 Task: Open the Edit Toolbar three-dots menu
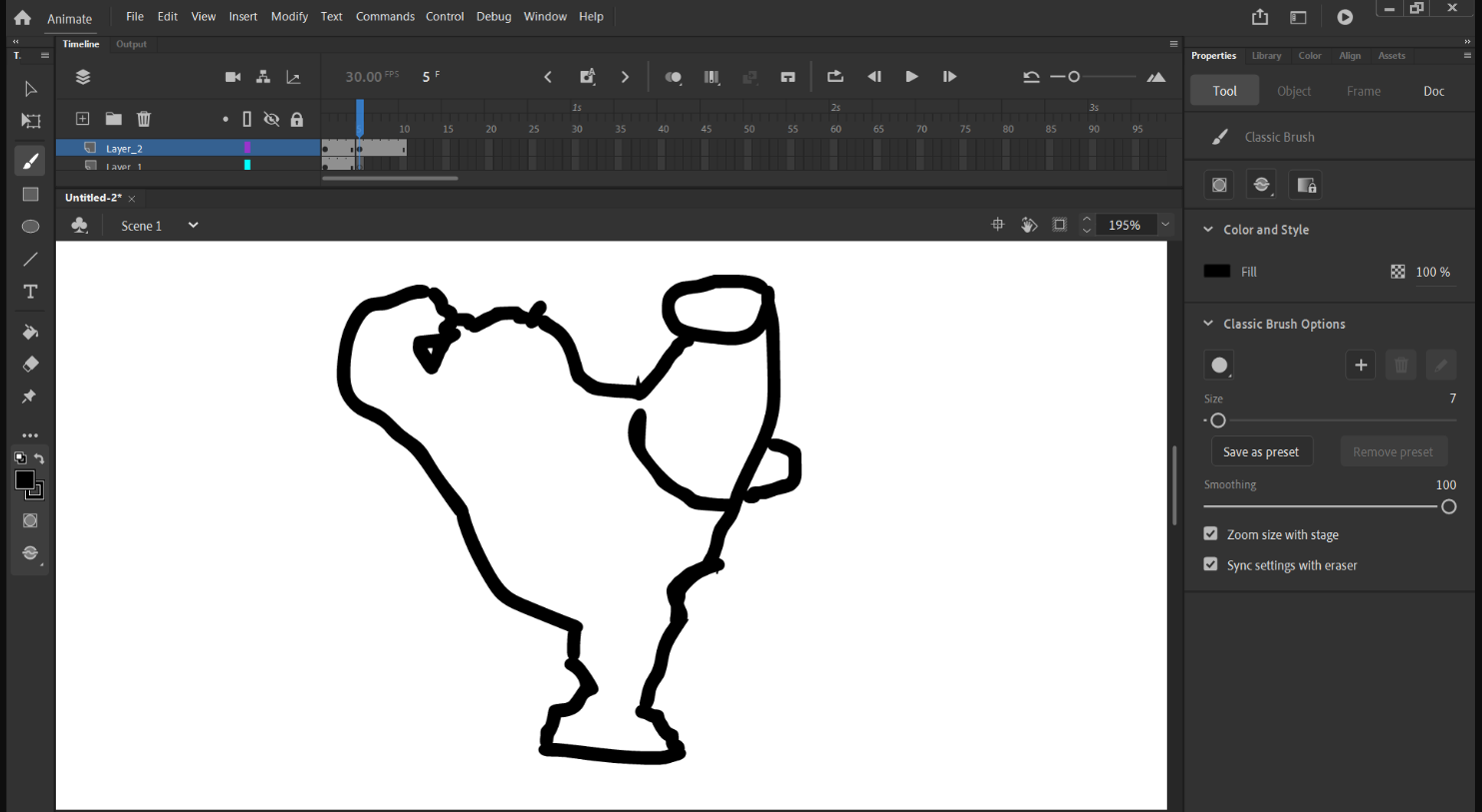tap(30, 435)
